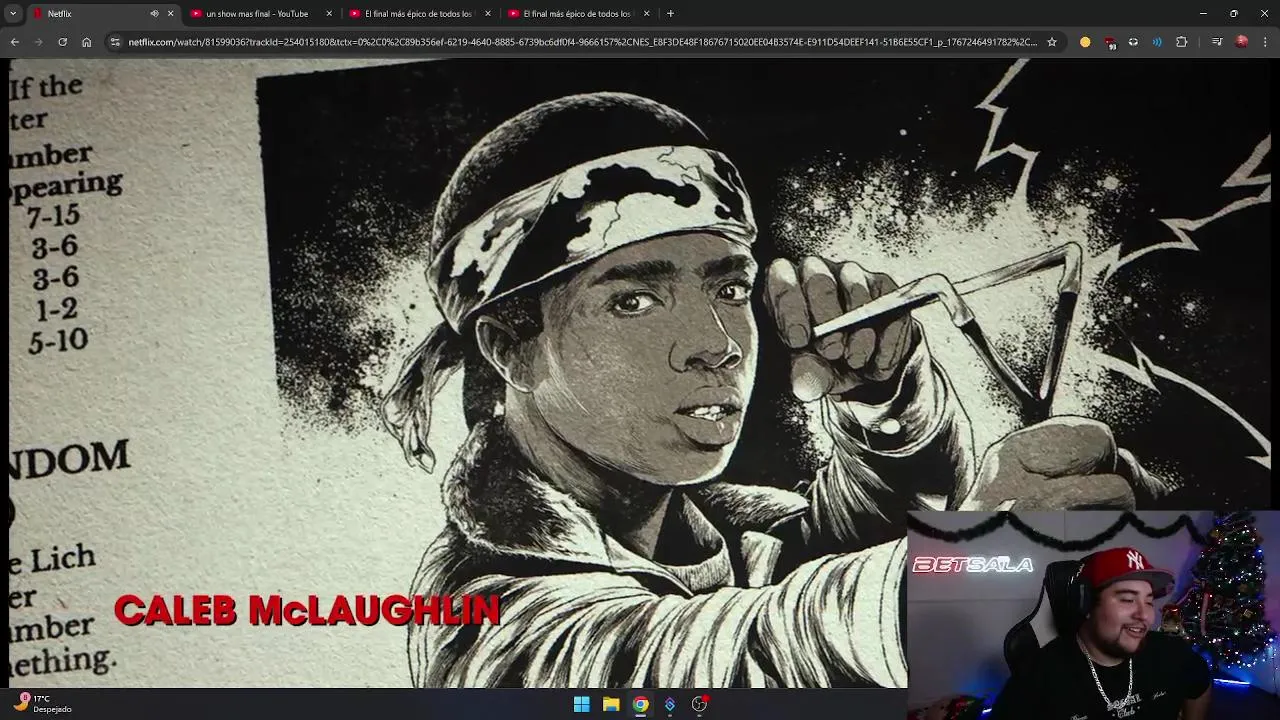
Task: Mute audio on the Netflix tab
Action: pyautogui.click(x=154, y=14)
